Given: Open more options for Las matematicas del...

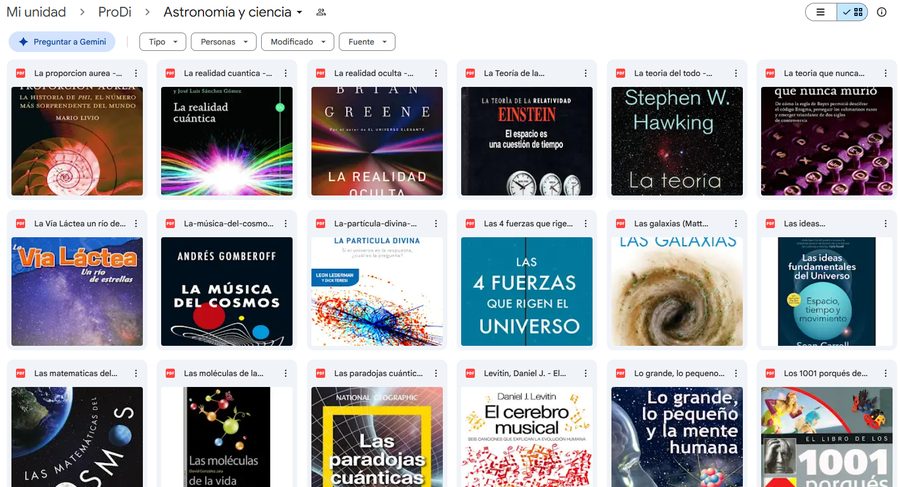Looking at the screenshot, I should point(136,373).
